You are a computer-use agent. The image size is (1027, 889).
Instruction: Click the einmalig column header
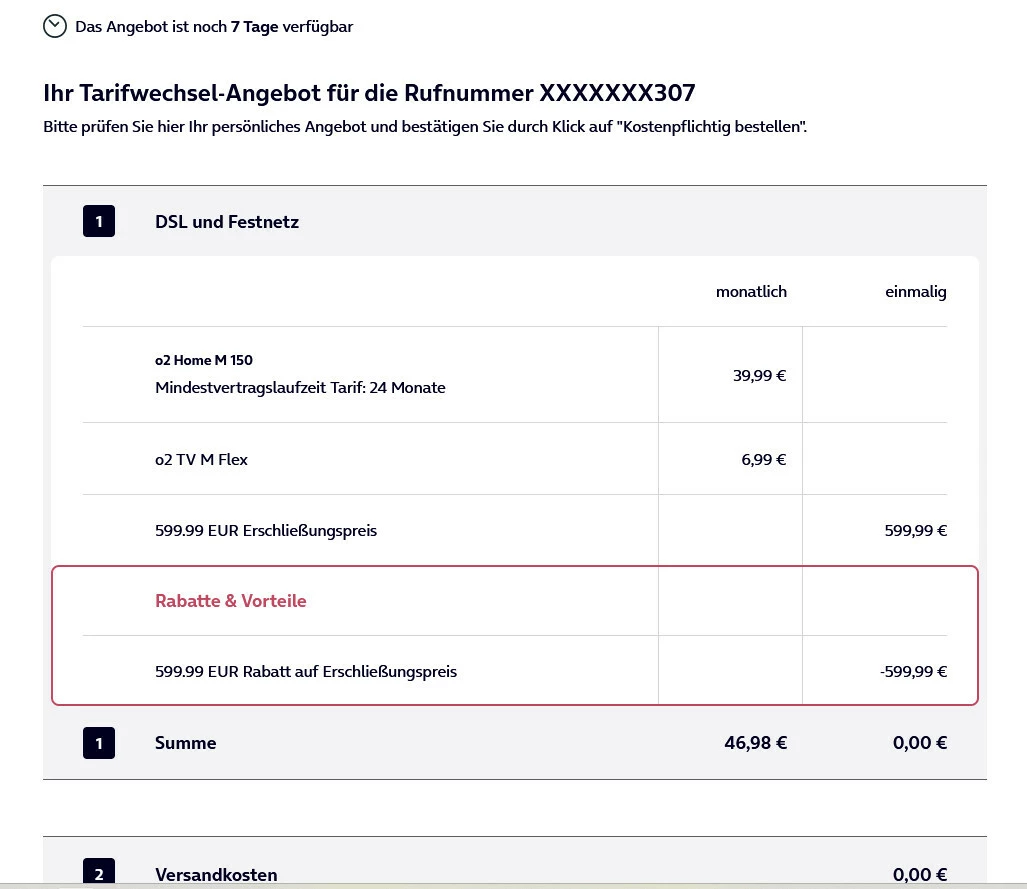pos(915,292)
